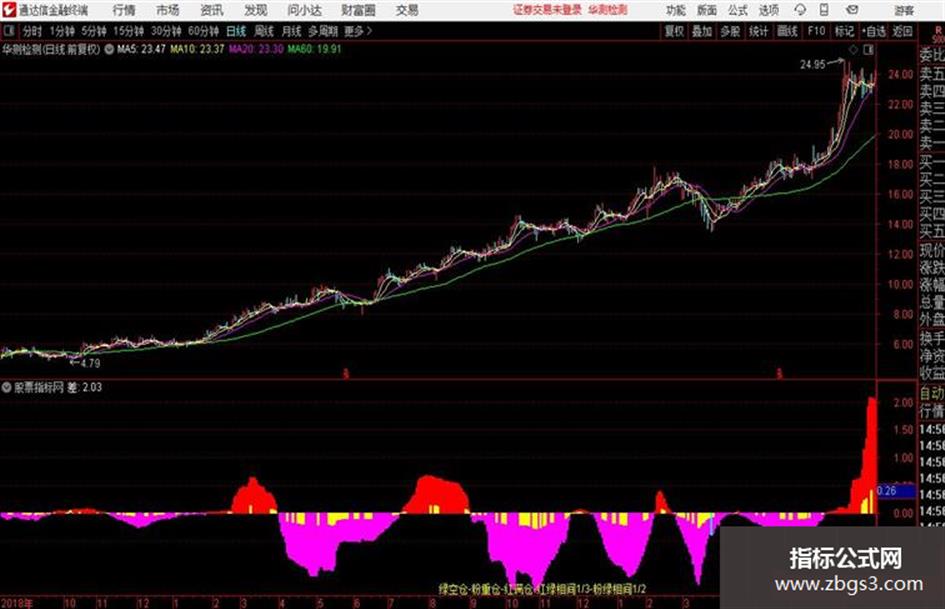Switch to 30分钟 period tab
Screen dimensions: 945x609
click(166, 31)
